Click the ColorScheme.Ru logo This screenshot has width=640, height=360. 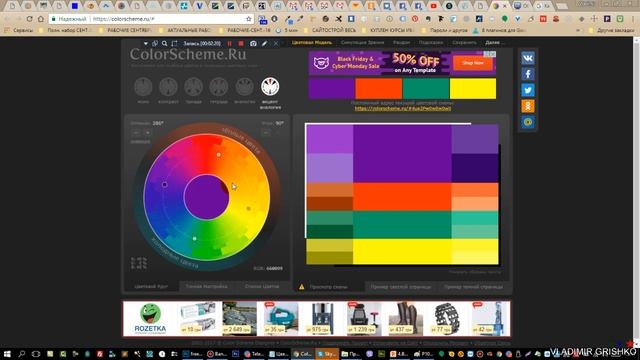point(188,54)
